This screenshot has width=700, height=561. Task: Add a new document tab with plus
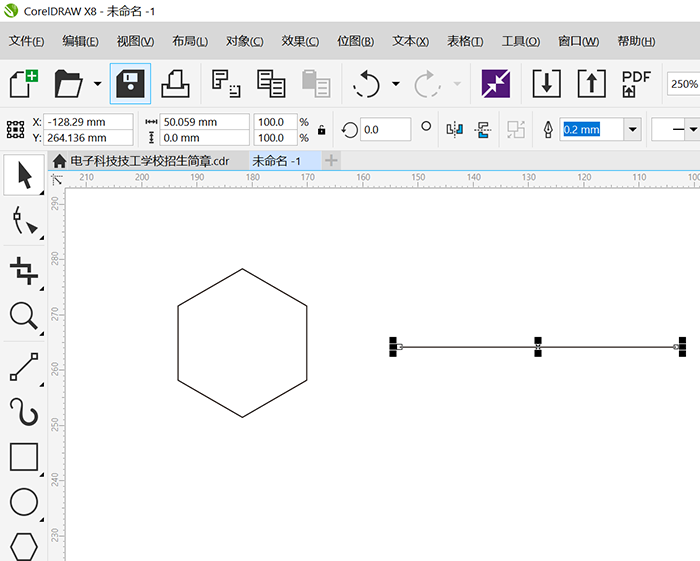[331, 161]
